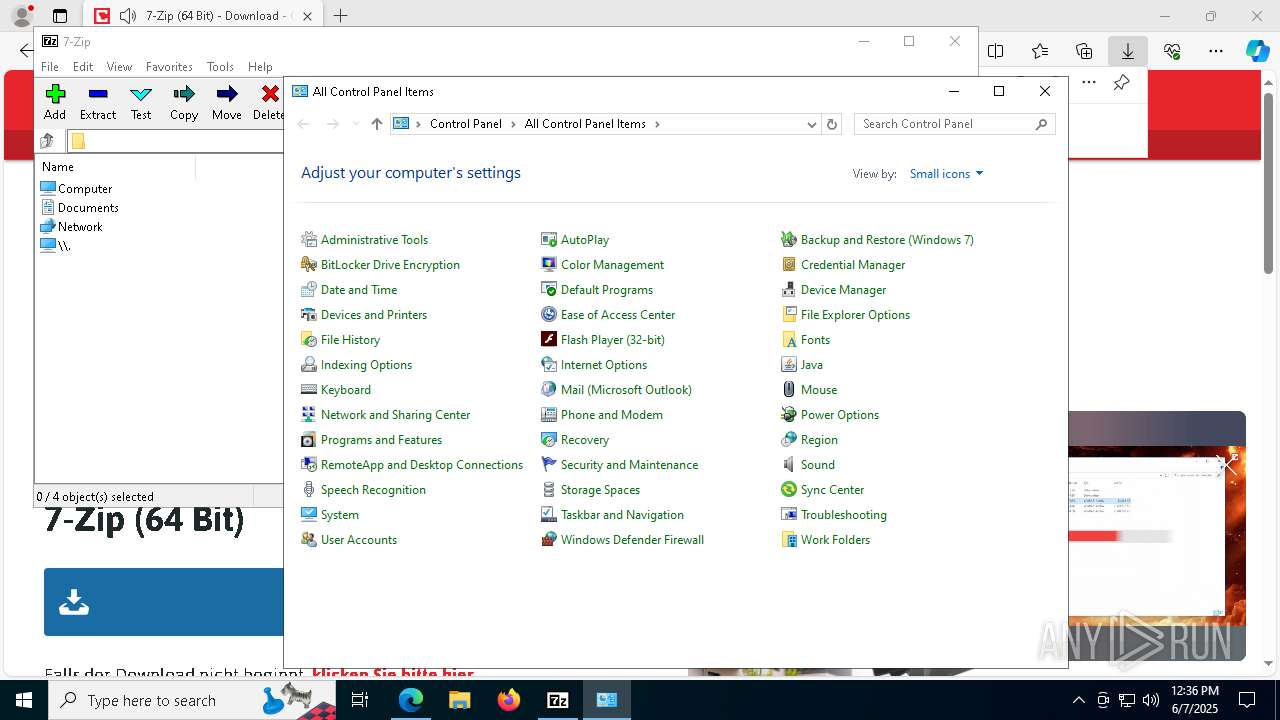Screen dimensions: 1280x720
Task: Click the Extract icon in 7-Zip
Action: [98, 94]
